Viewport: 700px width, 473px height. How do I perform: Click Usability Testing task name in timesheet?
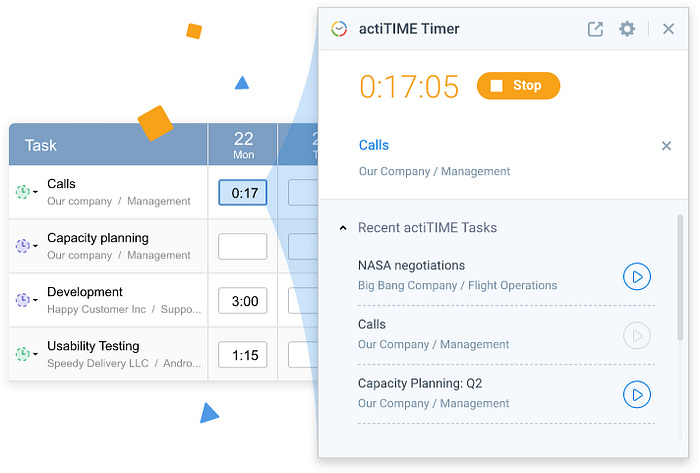(93, 346)
